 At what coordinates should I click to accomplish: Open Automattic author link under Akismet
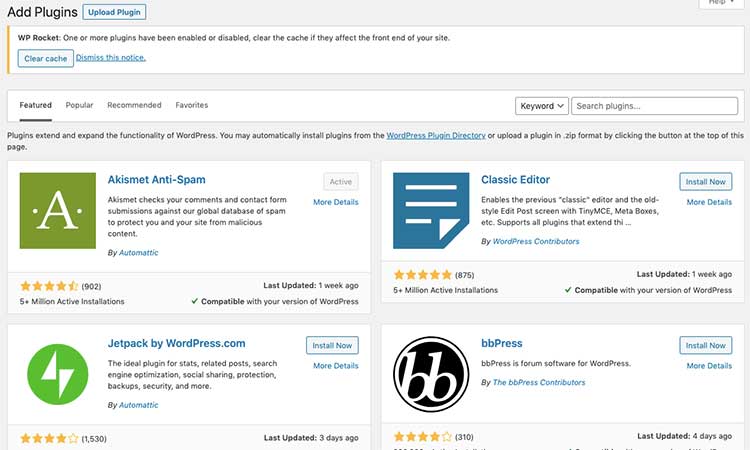coord(138,252)
